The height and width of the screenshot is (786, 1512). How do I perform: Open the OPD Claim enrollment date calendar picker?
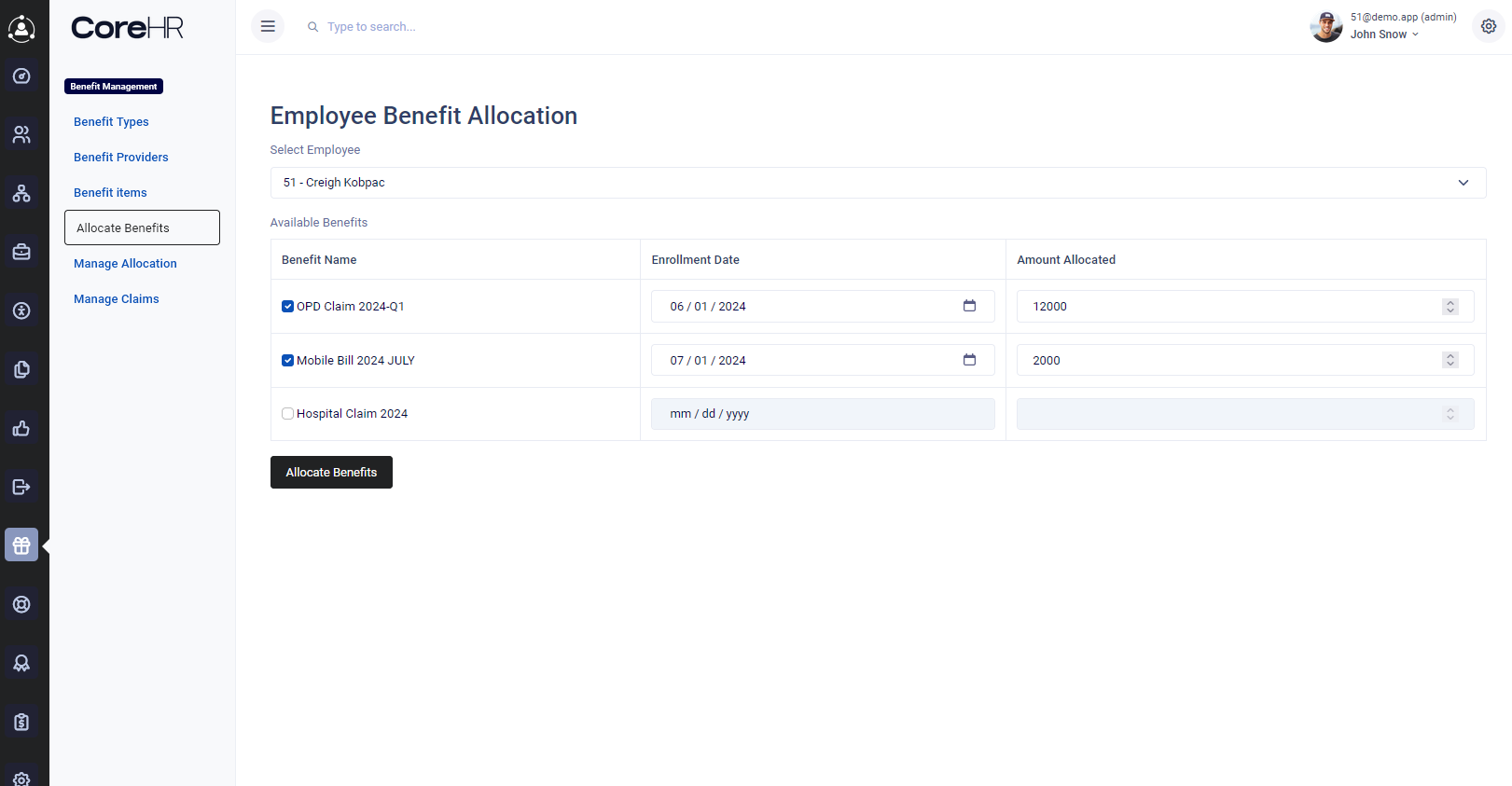(x=969, y=306)
